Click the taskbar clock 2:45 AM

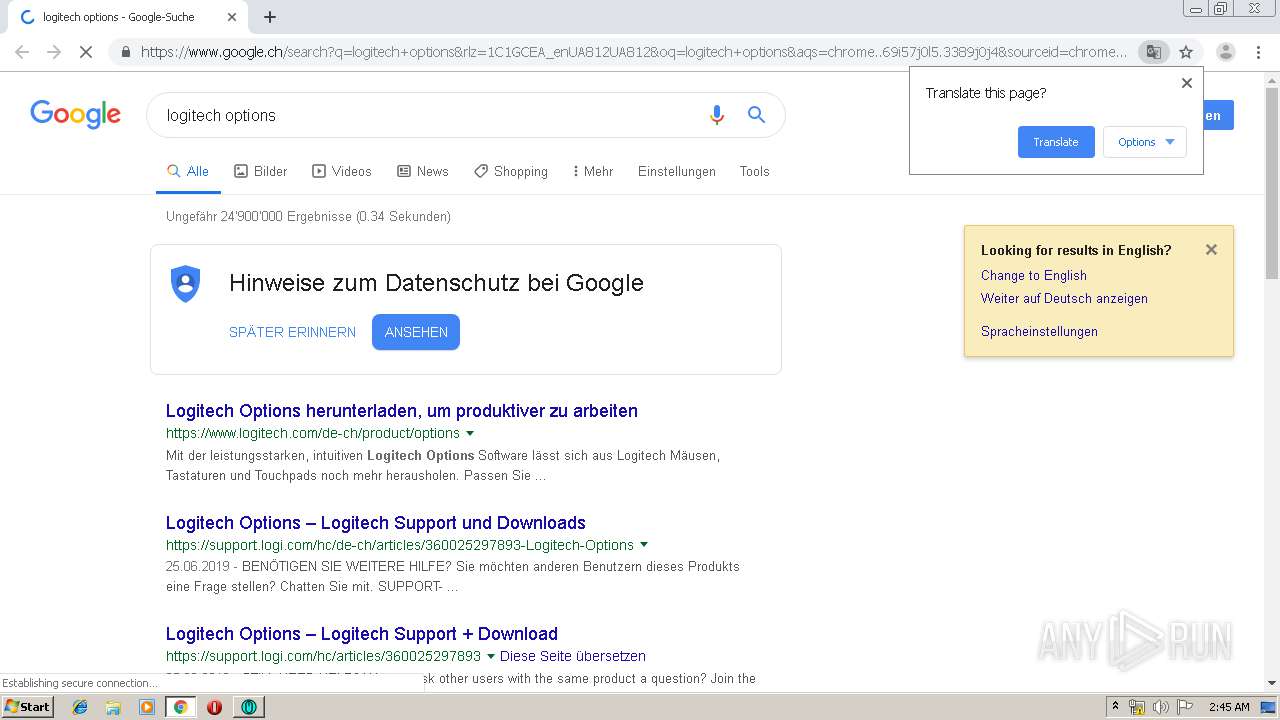coord(1229,707)
